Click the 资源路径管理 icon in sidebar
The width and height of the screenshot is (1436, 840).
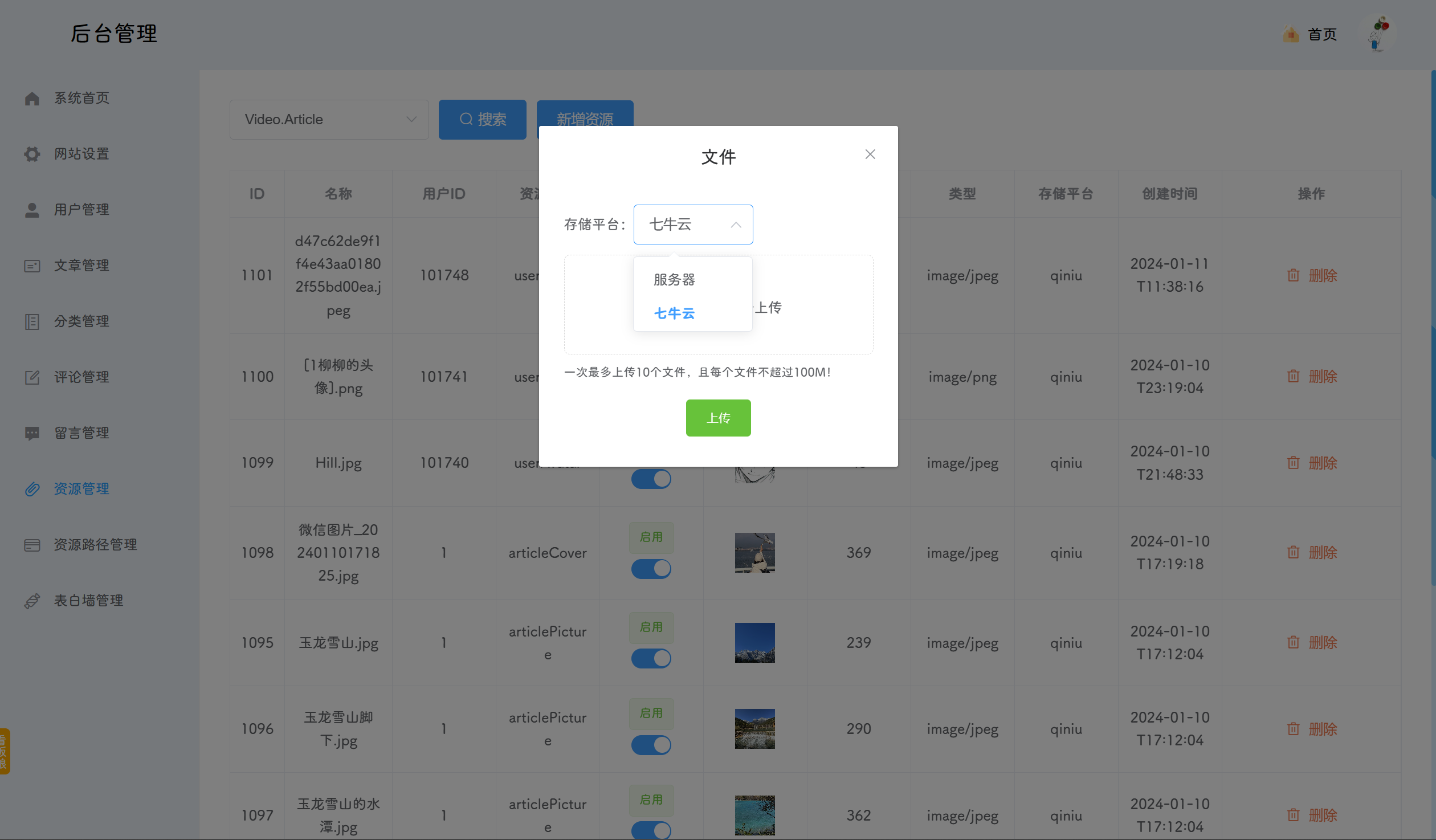(32, 545)
